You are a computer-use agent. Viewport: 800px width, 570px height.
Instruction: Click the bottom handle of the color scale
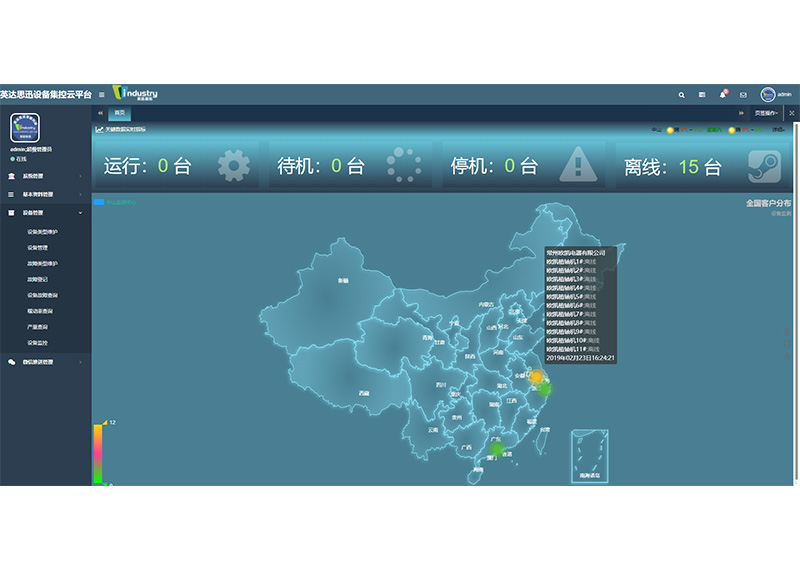(x=105, y=484)
